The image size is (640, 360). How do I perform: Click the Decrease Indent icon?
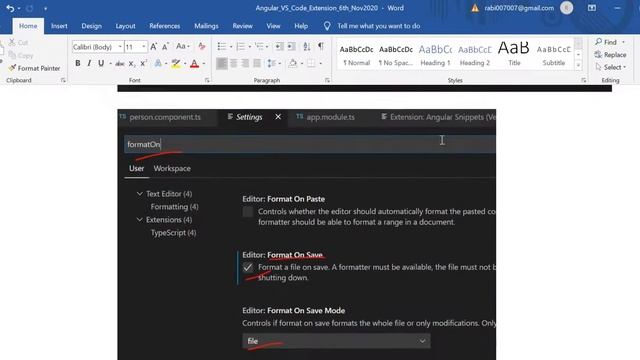coord(279,47)
